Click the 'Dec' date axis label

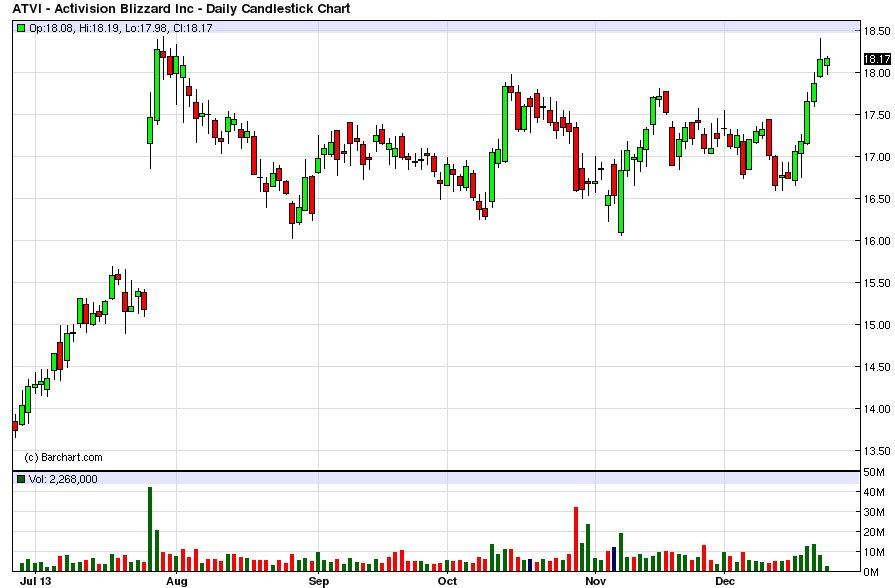724,581
